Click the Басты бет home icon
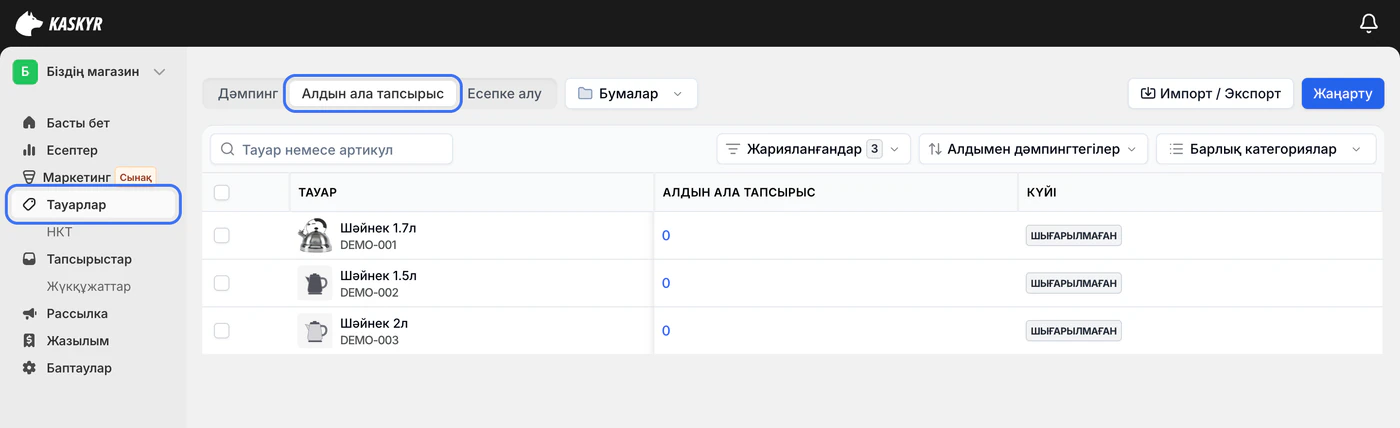 point(29,123)
